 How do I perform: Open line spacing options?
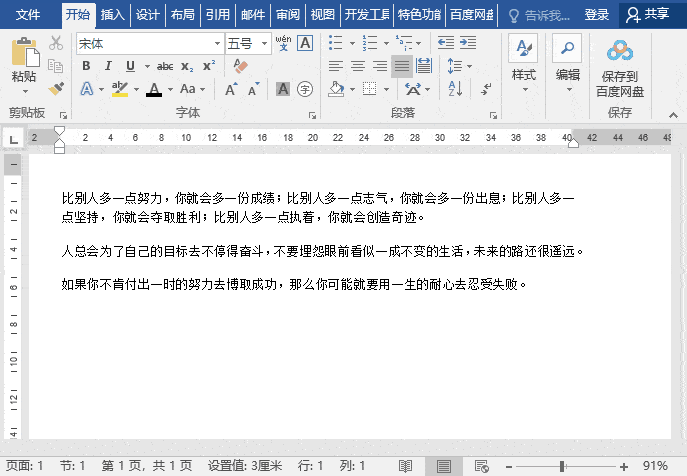459,66
